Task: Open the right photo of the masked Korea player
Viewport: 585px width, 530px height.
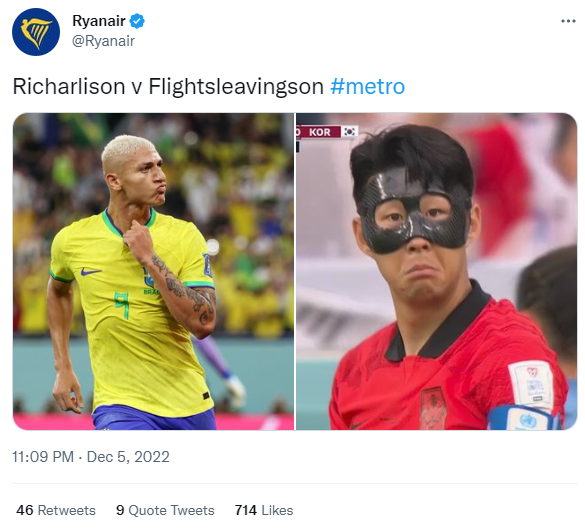Action: 437,271
